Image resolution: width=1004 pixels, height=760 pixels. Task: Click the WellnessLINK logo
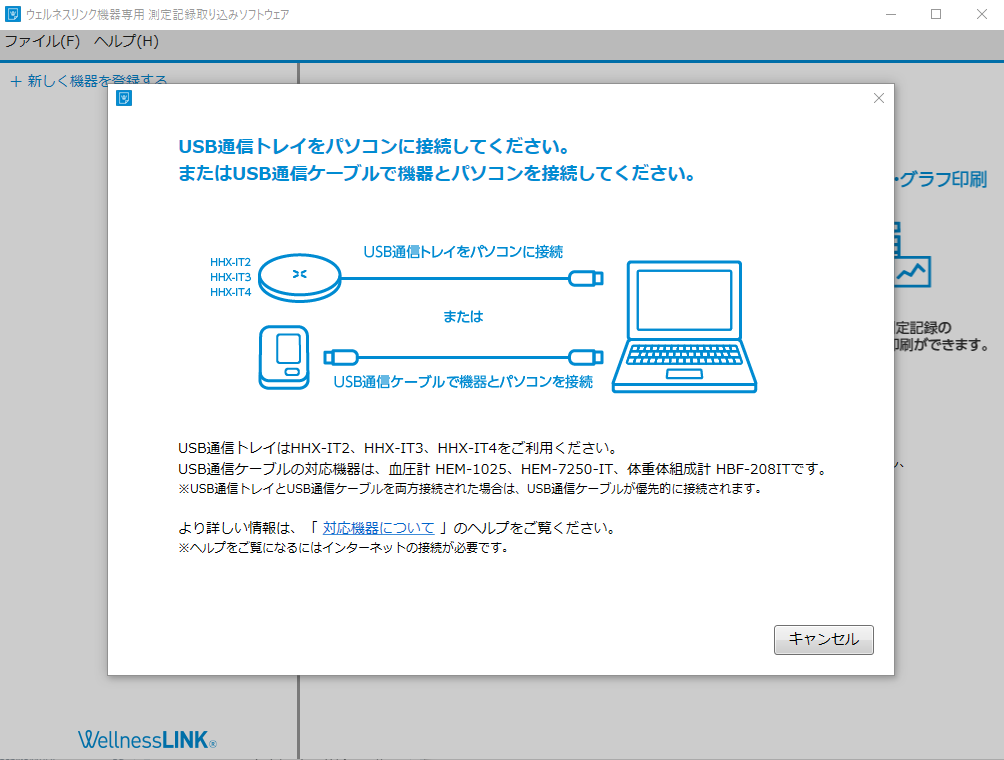click(x=147, y=740)
